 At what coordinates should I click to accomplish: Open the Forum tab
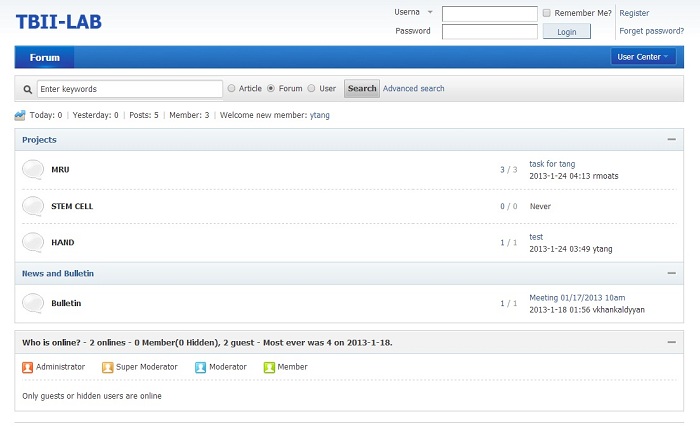(44, 57)
